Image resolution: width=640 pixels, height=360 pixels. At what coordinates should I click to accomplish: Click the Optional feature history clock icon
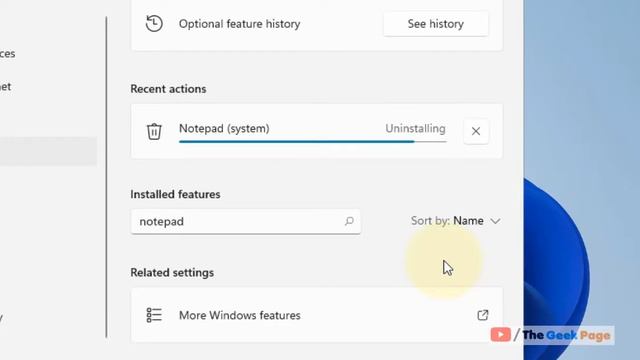tap(154, 24)
